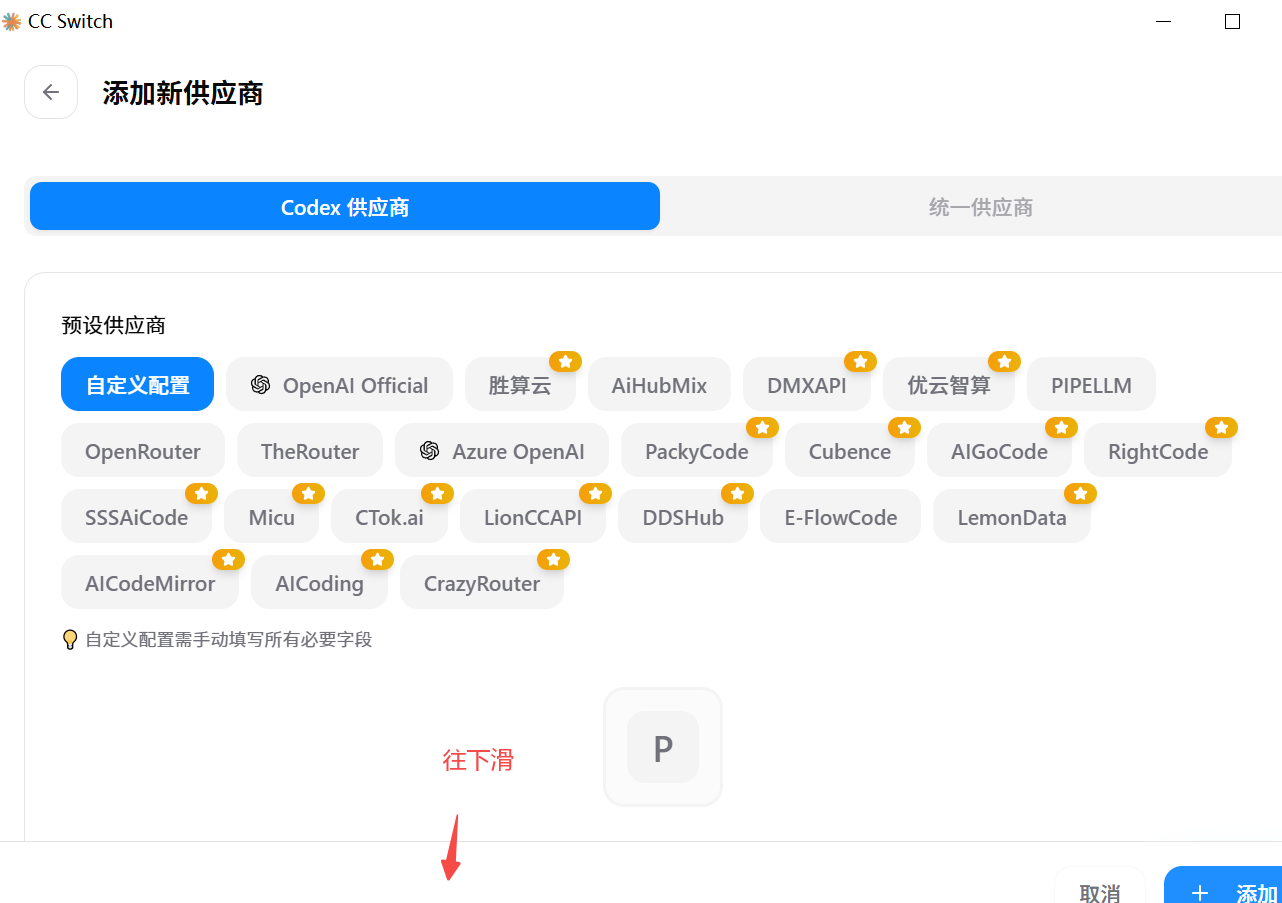The image size is (1282, 903).
Task: Pick the CTok.ai preset
Action: [389, 516]
